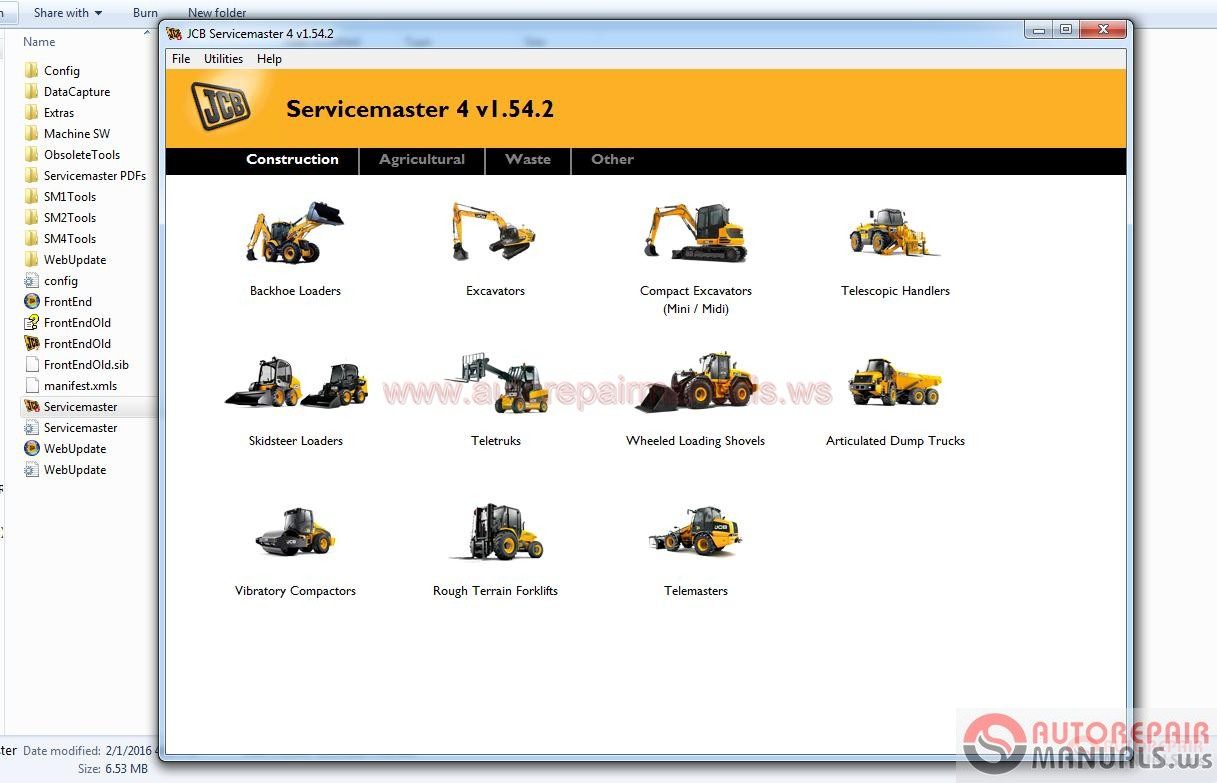The width and height of the screenshot is (1217, 783).
Task: Select the SM1Tools folder name
Action: pos(70,197)
